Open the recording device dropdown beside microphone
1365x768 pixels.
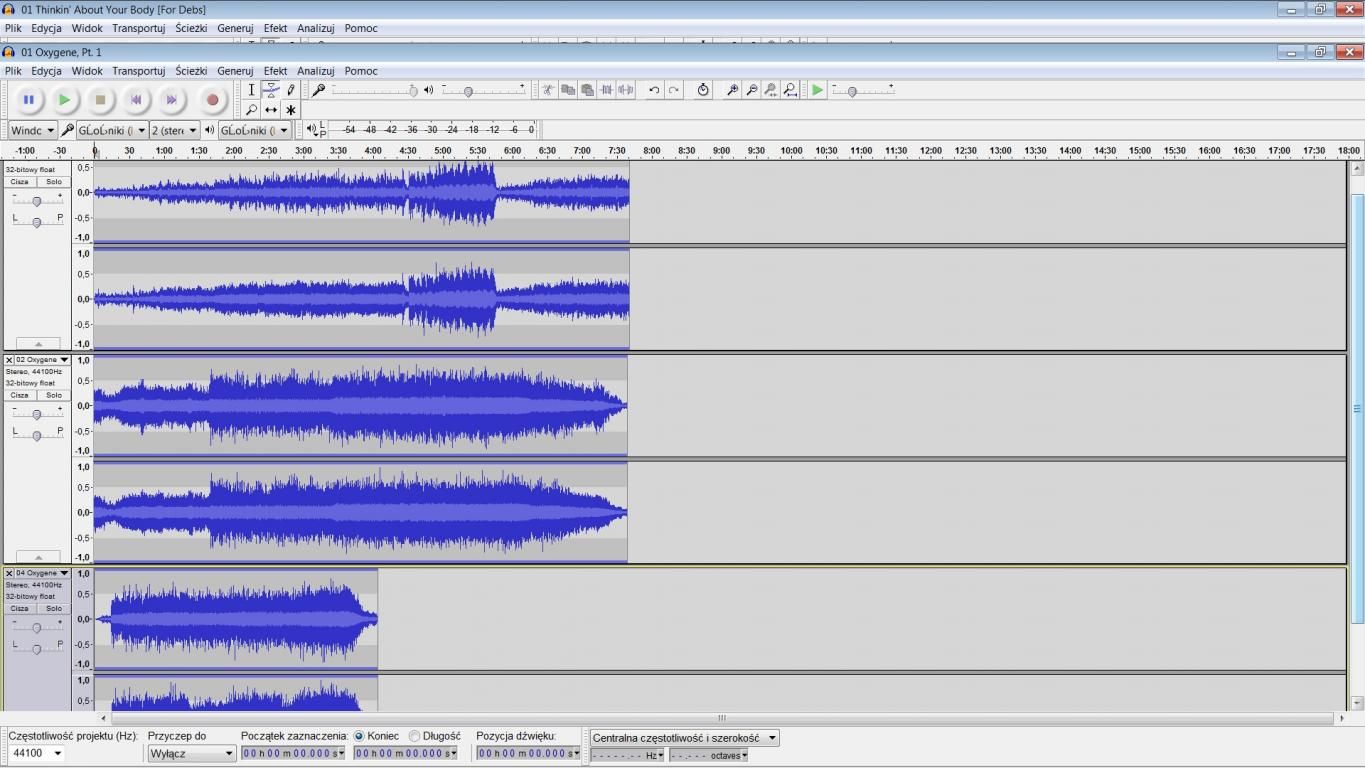point(112,130)
